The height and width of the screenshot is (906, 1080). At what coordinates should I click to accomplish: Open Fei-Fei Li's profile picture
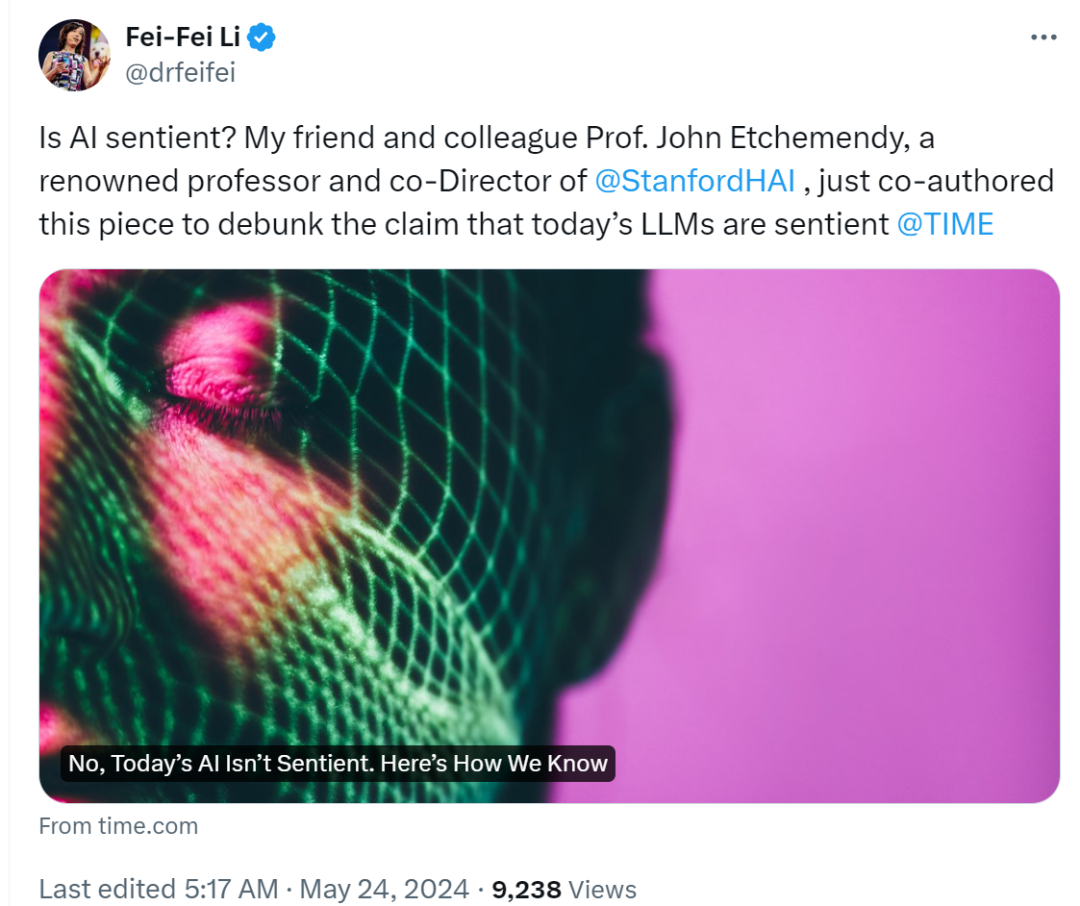coord(74,55)
